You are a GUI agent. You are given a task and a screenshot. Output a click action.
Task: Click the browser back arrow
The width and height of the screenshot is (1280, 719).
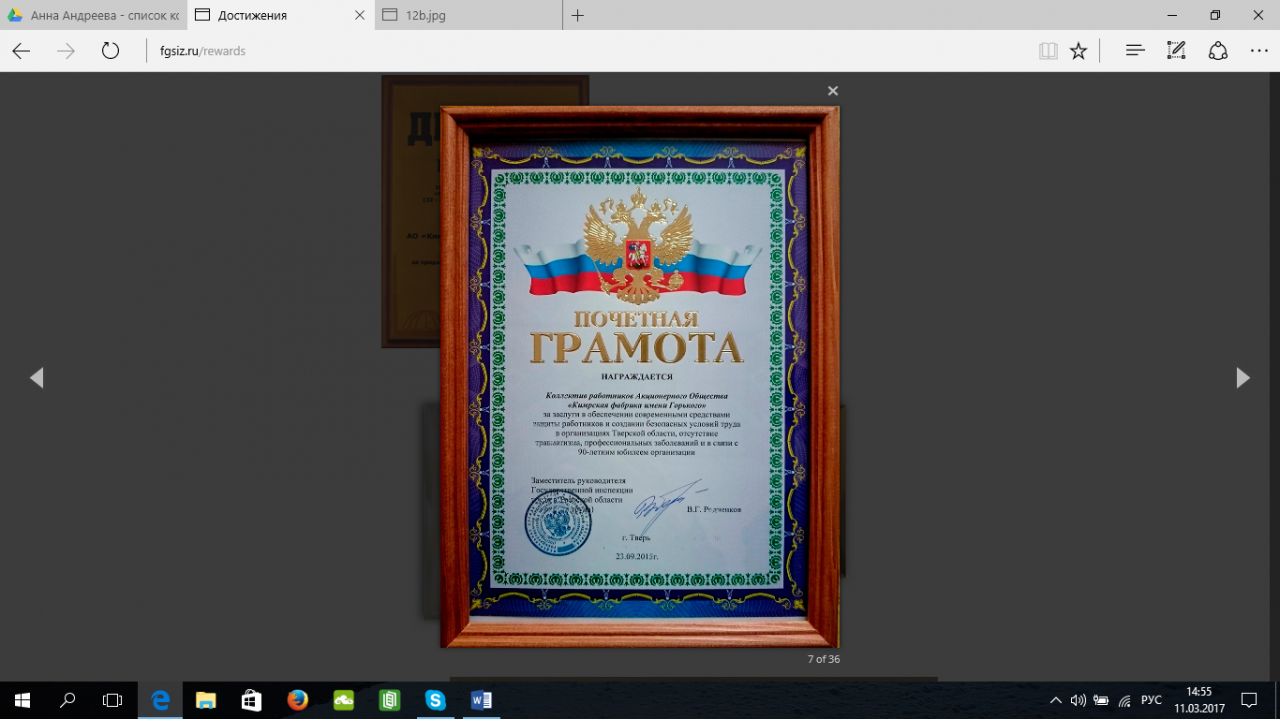21,51
